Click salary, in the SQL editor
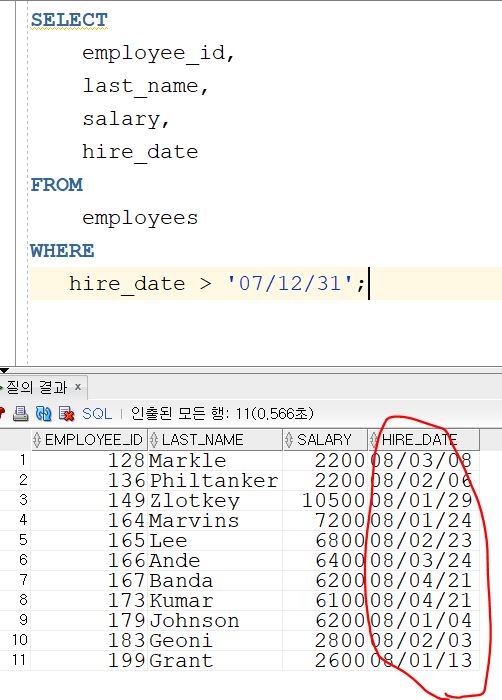Image resolution: width=502 pixels, height=700 pixels. coord(126,119)
